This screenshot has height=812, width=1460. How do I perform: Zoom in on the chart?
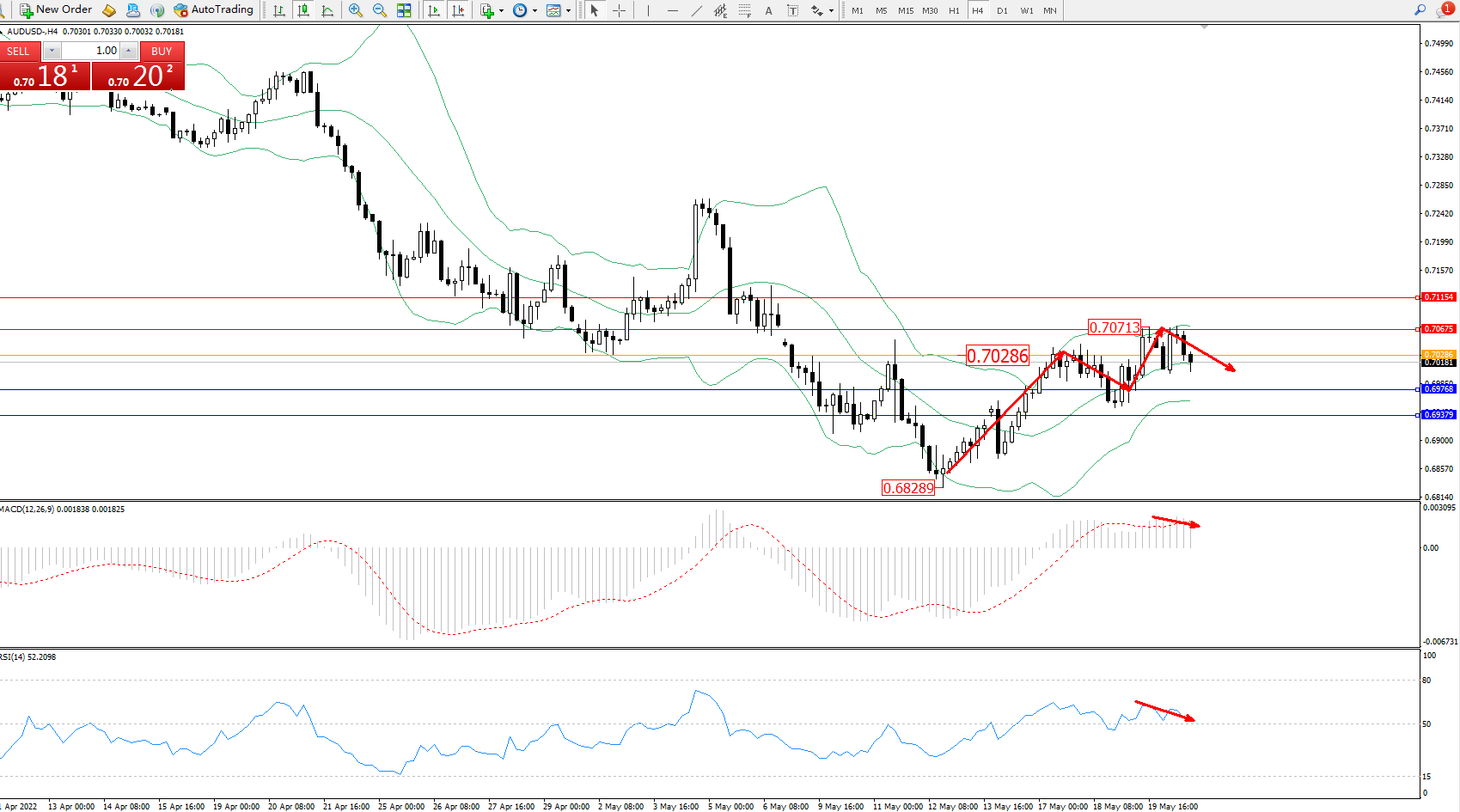[355, 10]
